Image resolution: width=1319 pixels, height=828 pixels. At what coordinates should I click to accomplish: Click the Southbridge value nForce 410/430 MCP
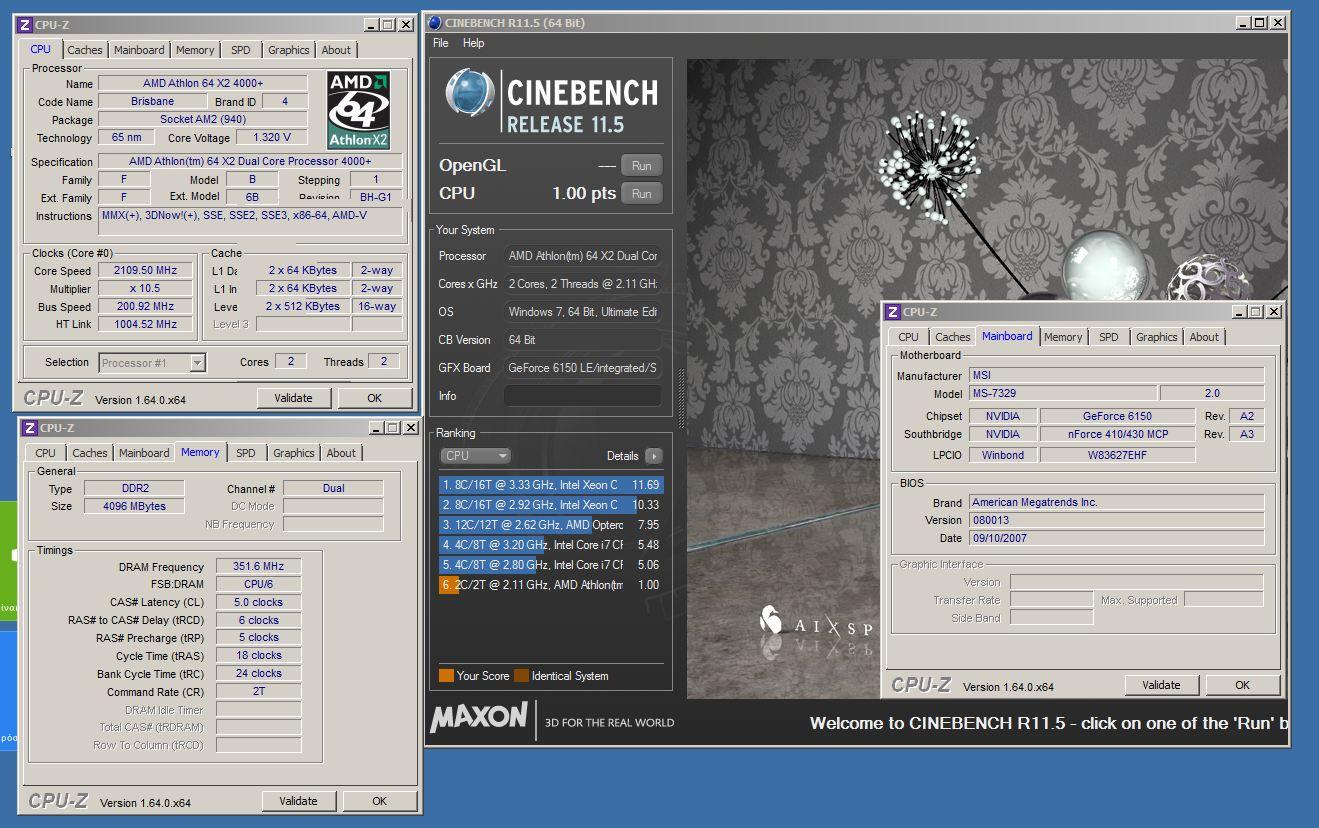(x=1118, y=434)
